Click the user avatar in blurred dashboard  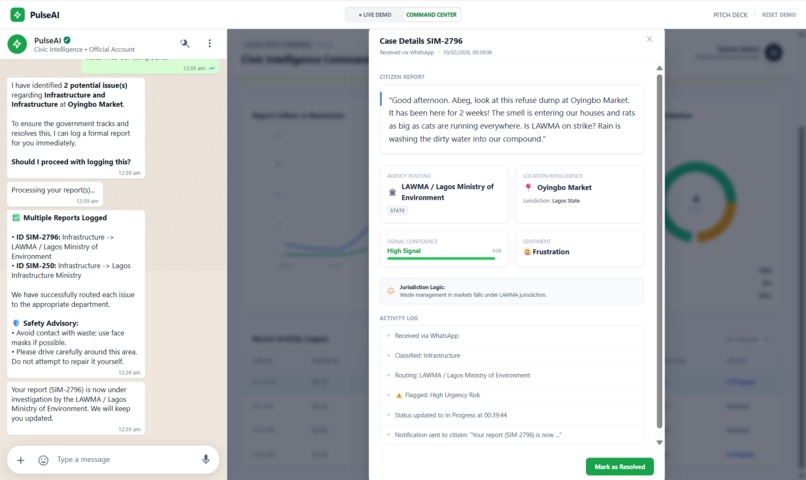pyautogui.click(x=773, y=52)
